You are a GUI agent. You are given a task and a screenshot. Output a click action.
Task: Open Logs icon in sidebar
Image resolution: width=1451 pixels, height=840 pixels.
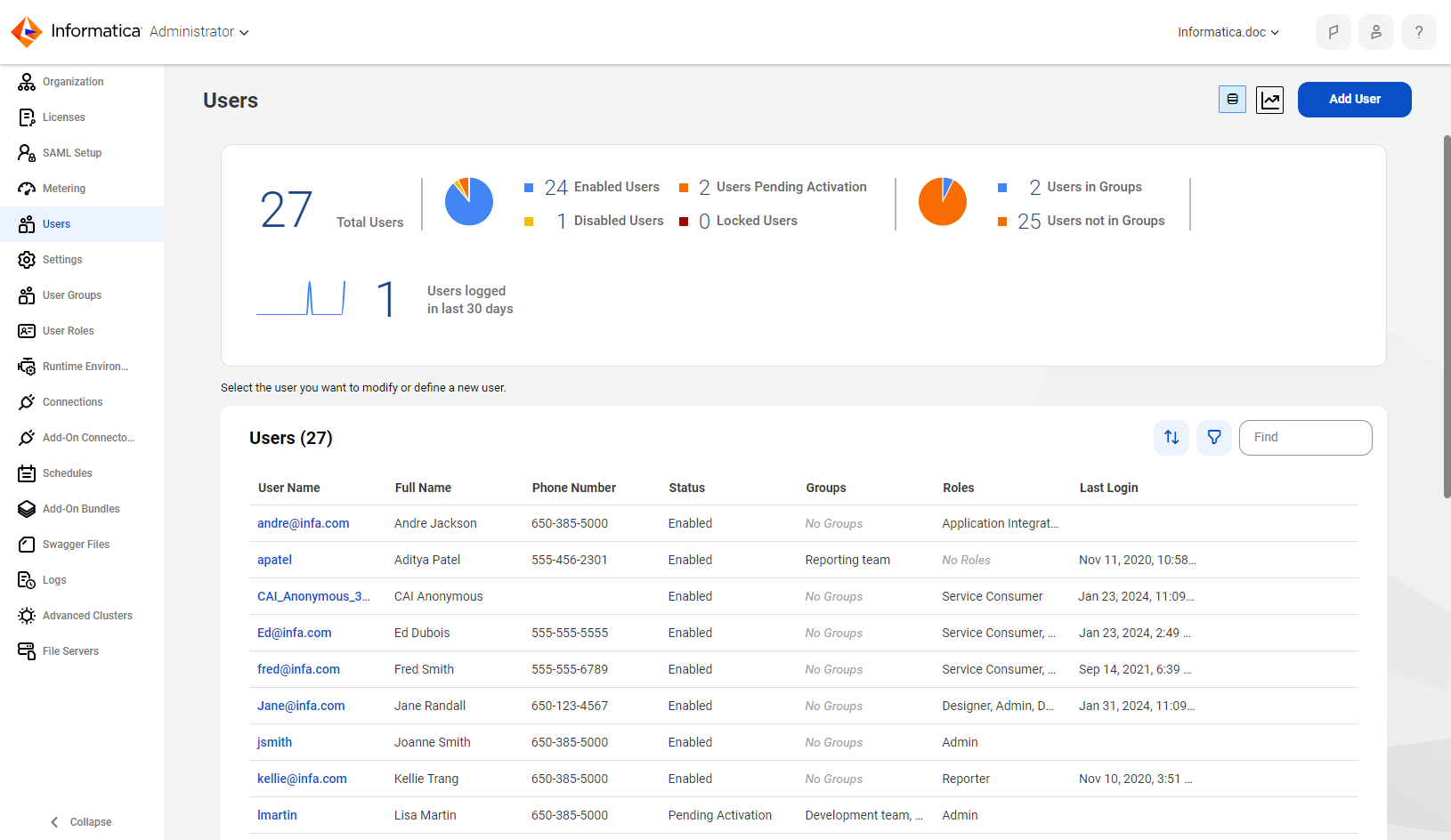[x=27, y=580]
